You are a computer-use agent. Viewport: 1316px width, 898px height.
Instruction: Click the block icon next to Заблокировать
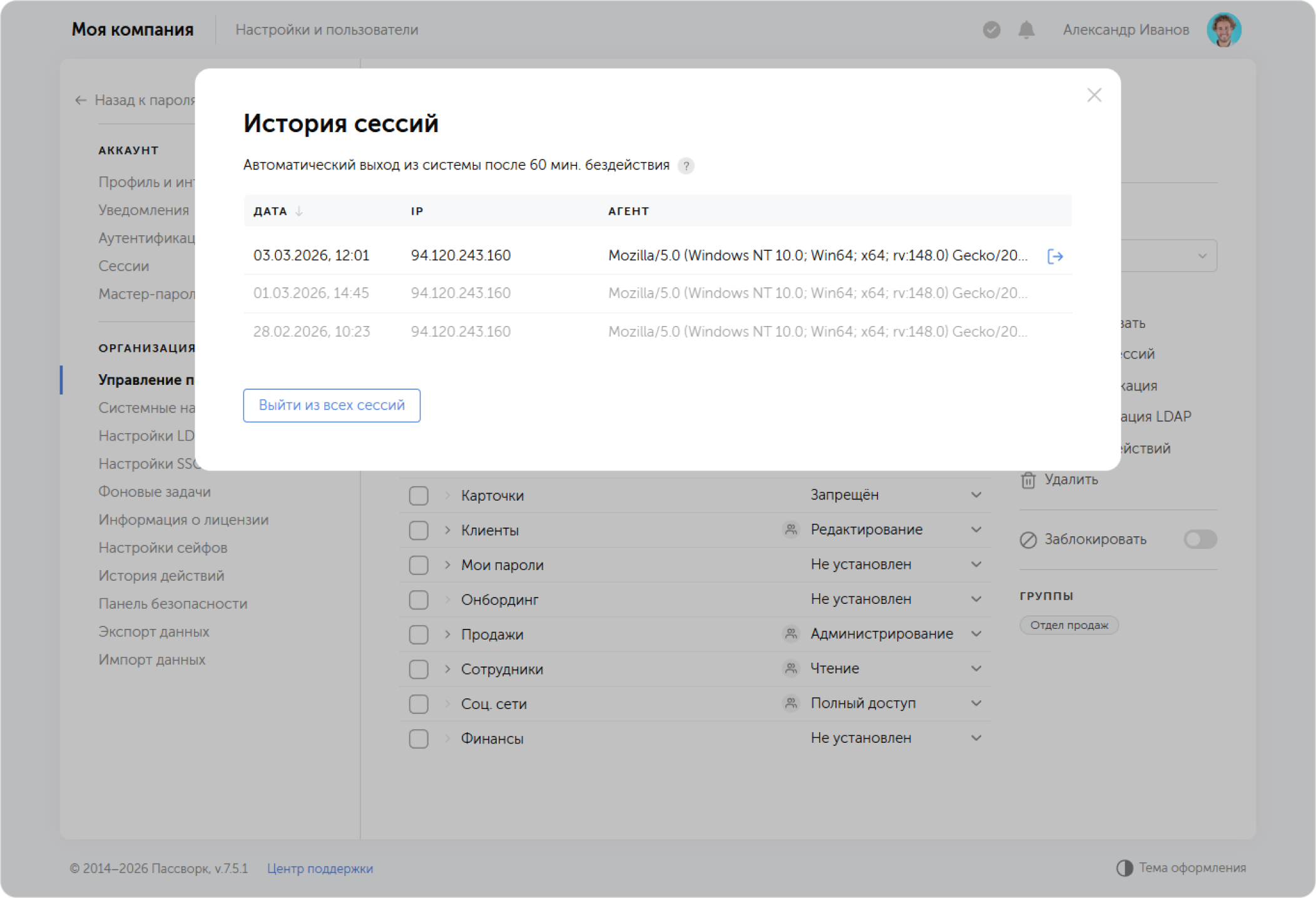(1028, 539)
